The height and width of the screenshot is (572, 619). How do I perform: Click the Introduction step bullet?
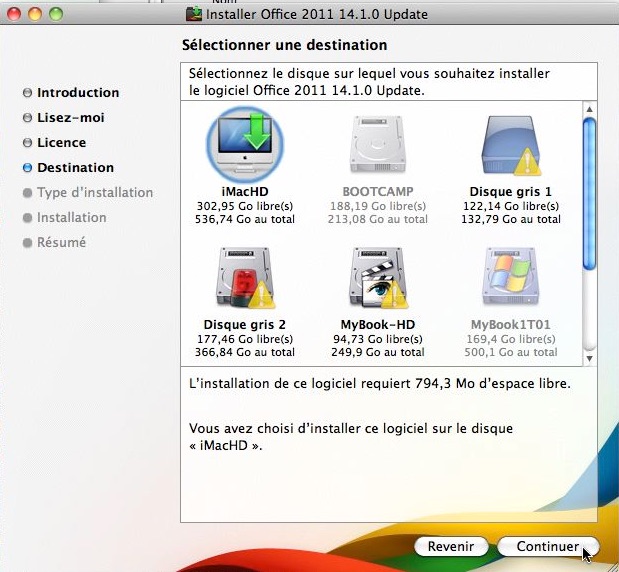(x=27, y=93)
